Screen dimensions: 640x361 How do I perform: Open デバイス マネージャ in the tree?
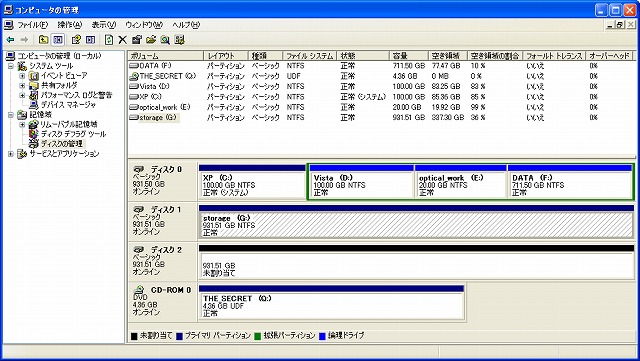coord(68,105)
